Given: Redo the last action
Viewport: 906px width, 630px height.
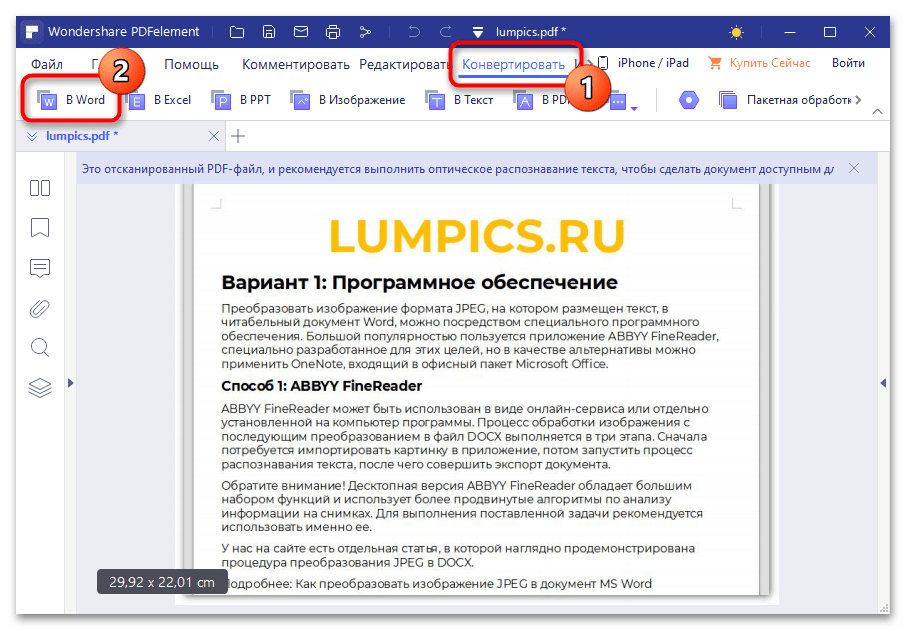Looking at the screenshot, I should [445, 32].
